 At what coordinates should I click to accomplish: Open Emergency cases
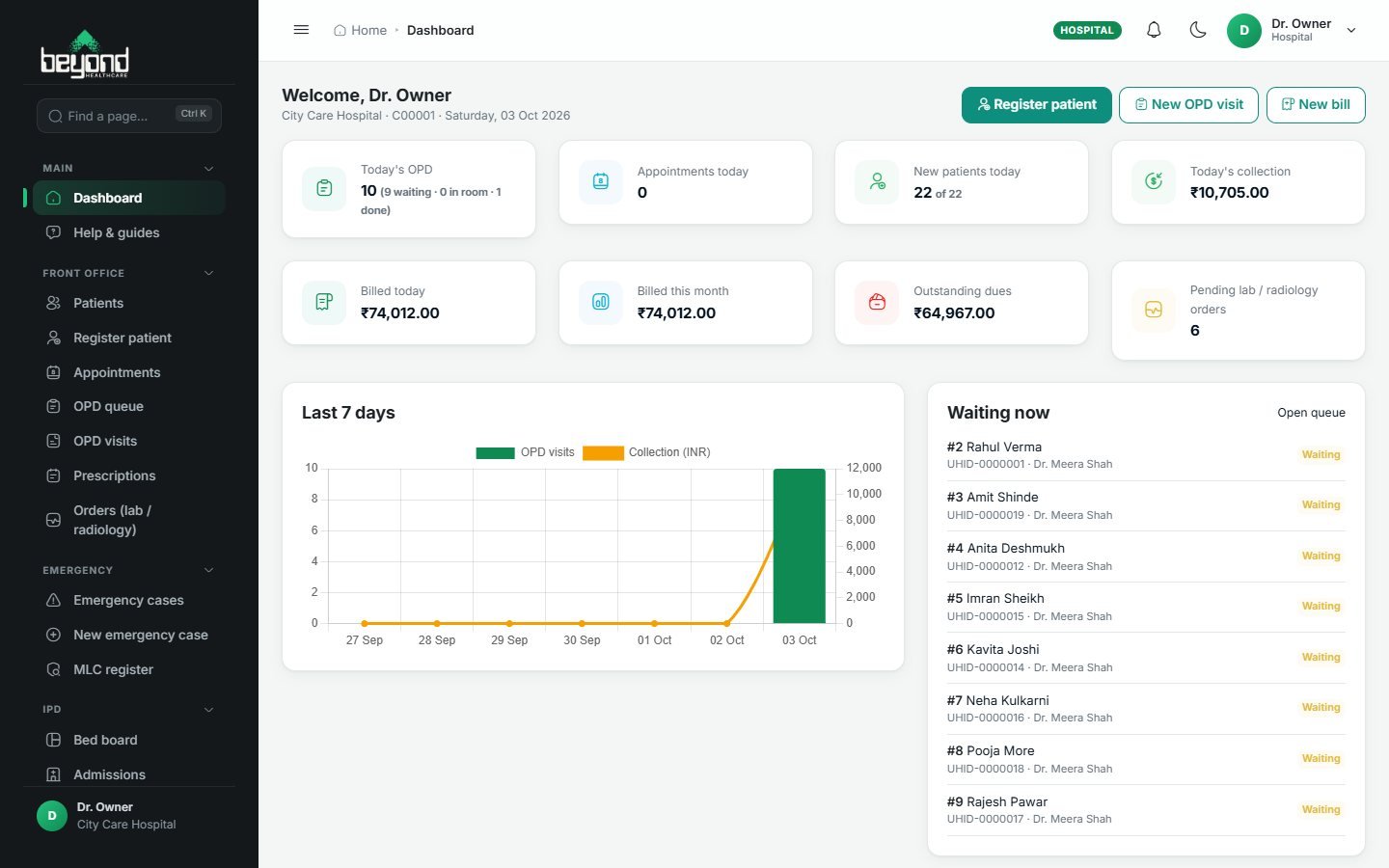coord(129,600)
